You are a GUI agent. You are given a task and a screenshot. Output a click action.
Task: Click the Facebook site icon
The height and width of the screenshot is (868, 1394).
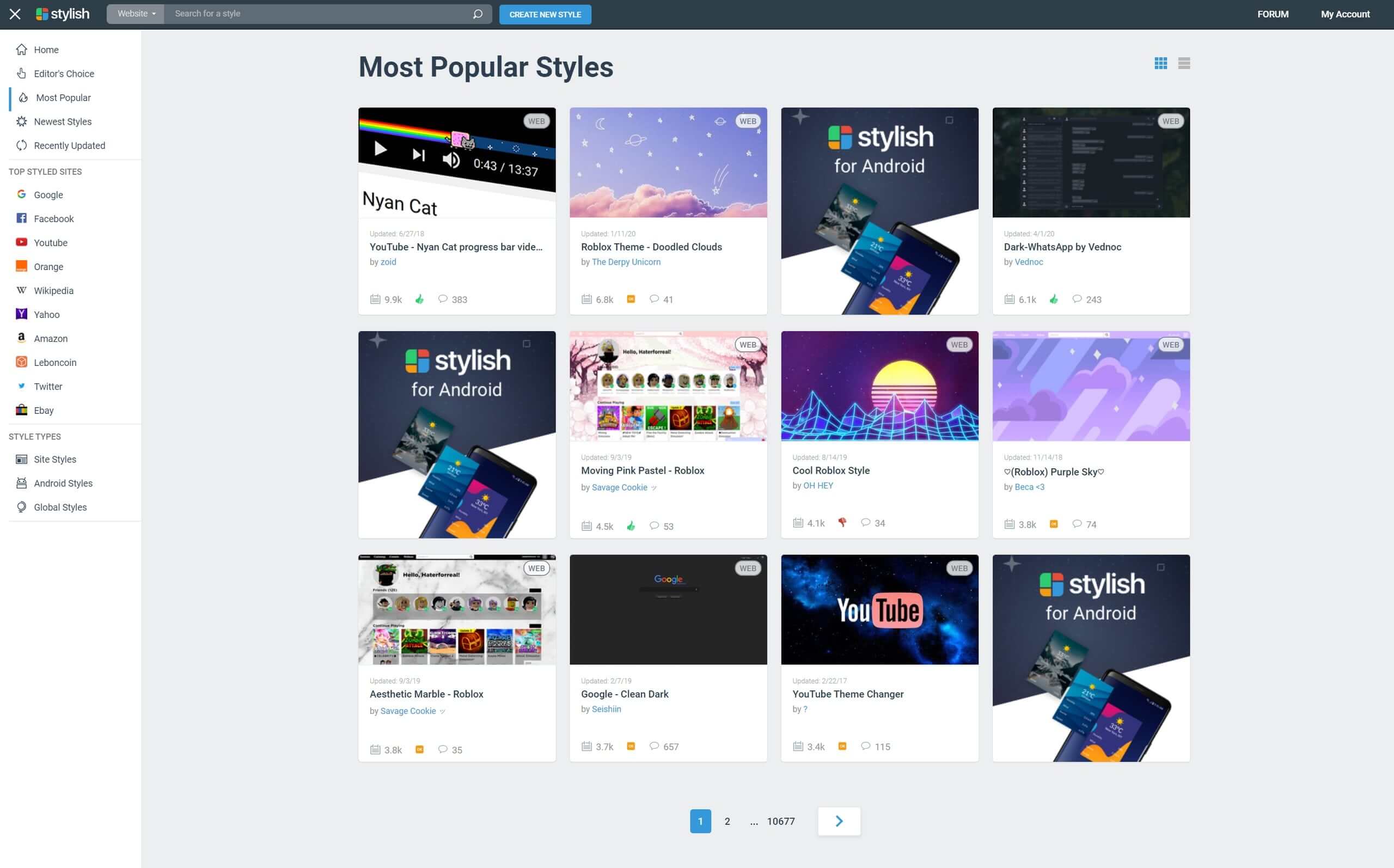point(21,218)
